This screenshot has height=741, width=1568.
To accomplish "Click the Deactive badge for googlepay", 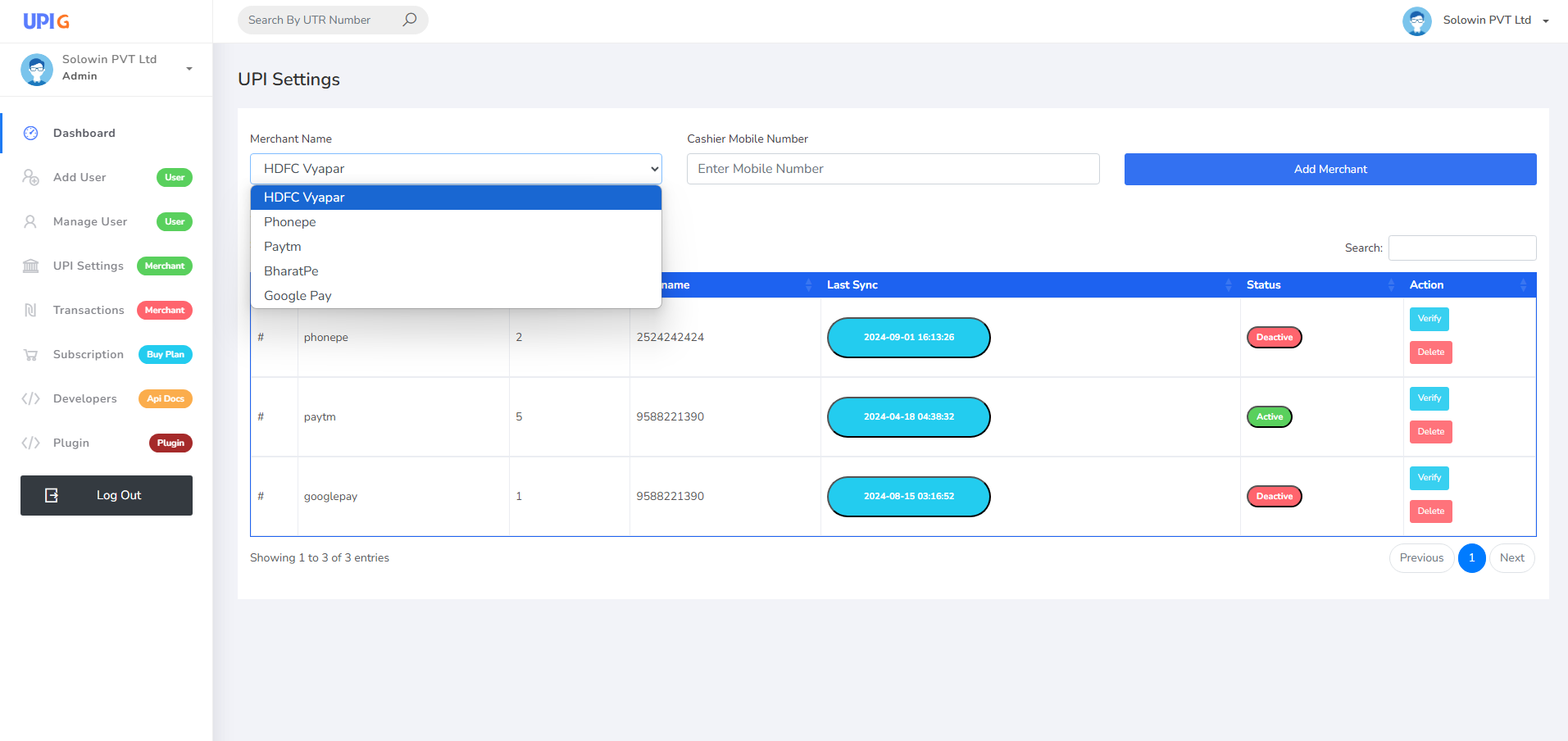I will [1275, 497].
